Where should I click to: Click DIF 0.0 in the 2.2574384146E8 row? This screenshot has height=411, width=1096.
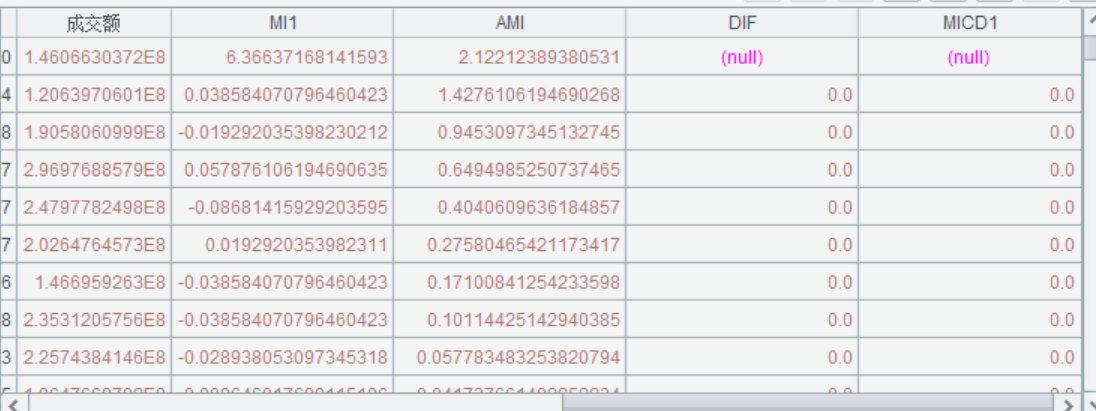(742, 358)
